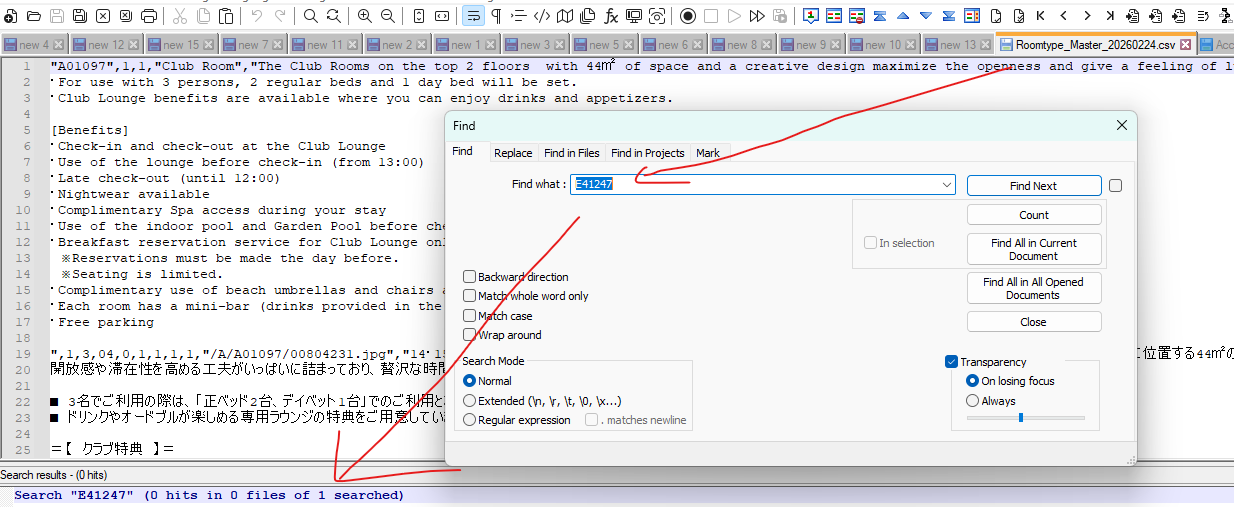Open the Find in Files tab
1234x507 pixels.
click(x=571, y=153)
